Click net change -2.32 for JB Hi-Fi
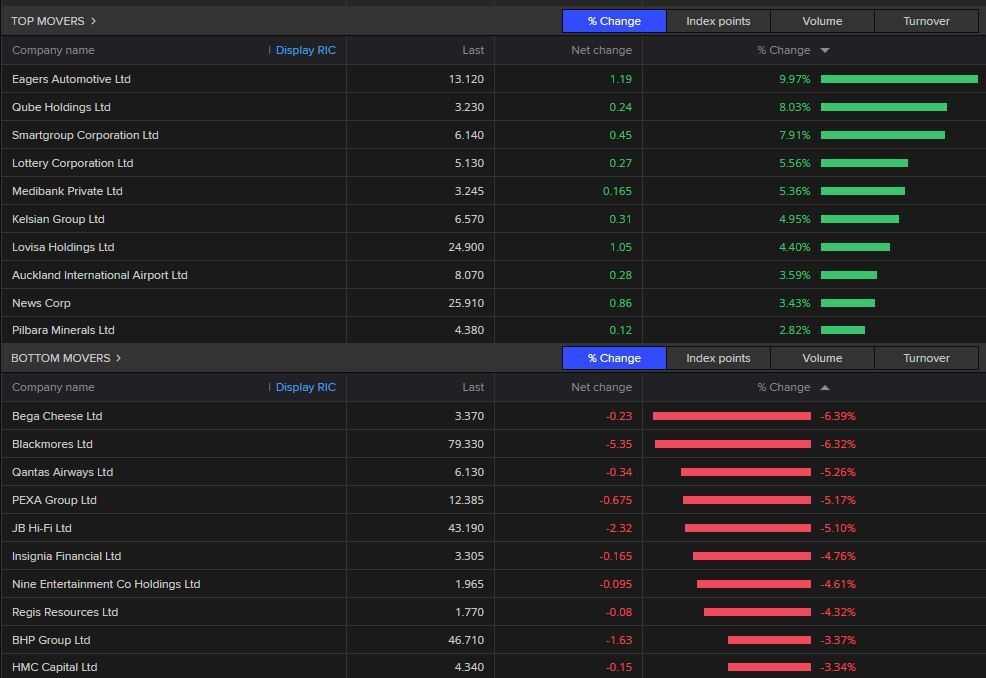986x678 pixels. tap(619, 528)
